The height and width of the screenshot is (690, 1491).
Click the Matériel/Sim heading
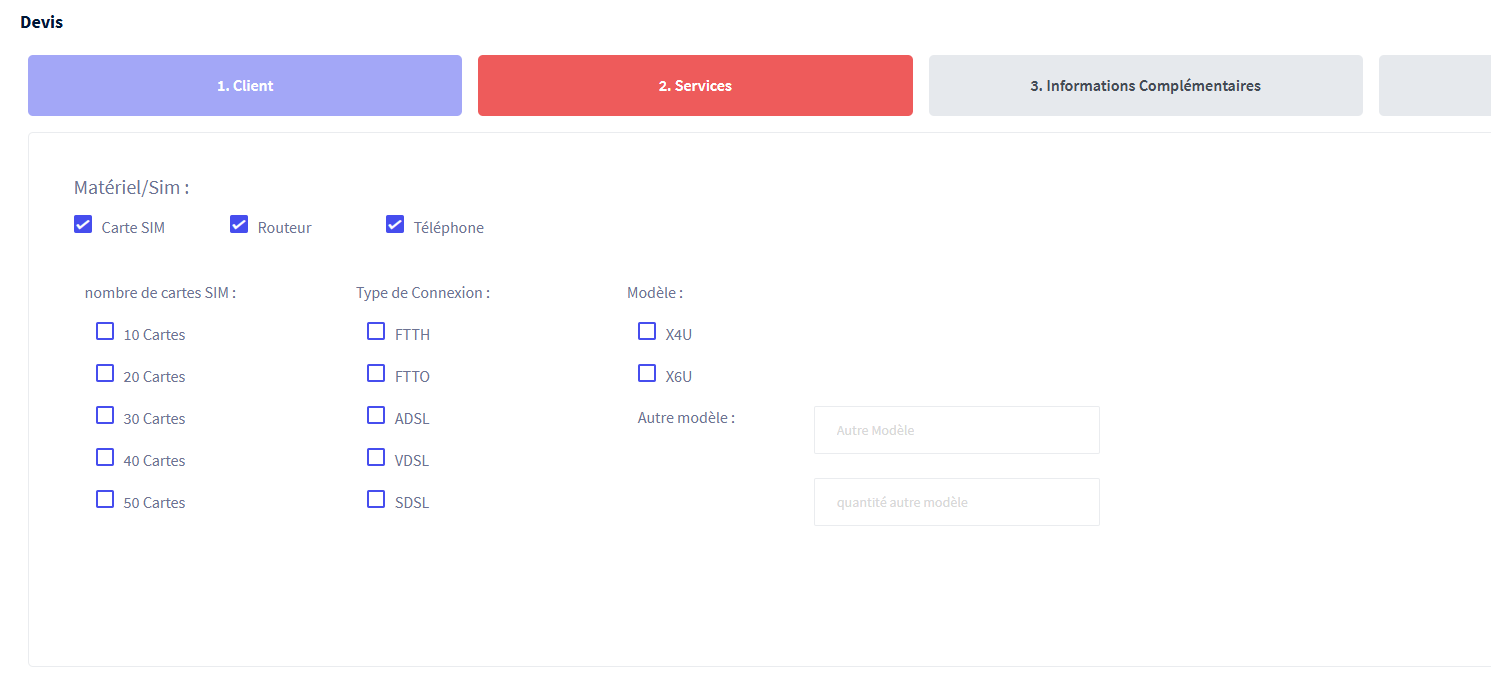(x=131, y=187)
